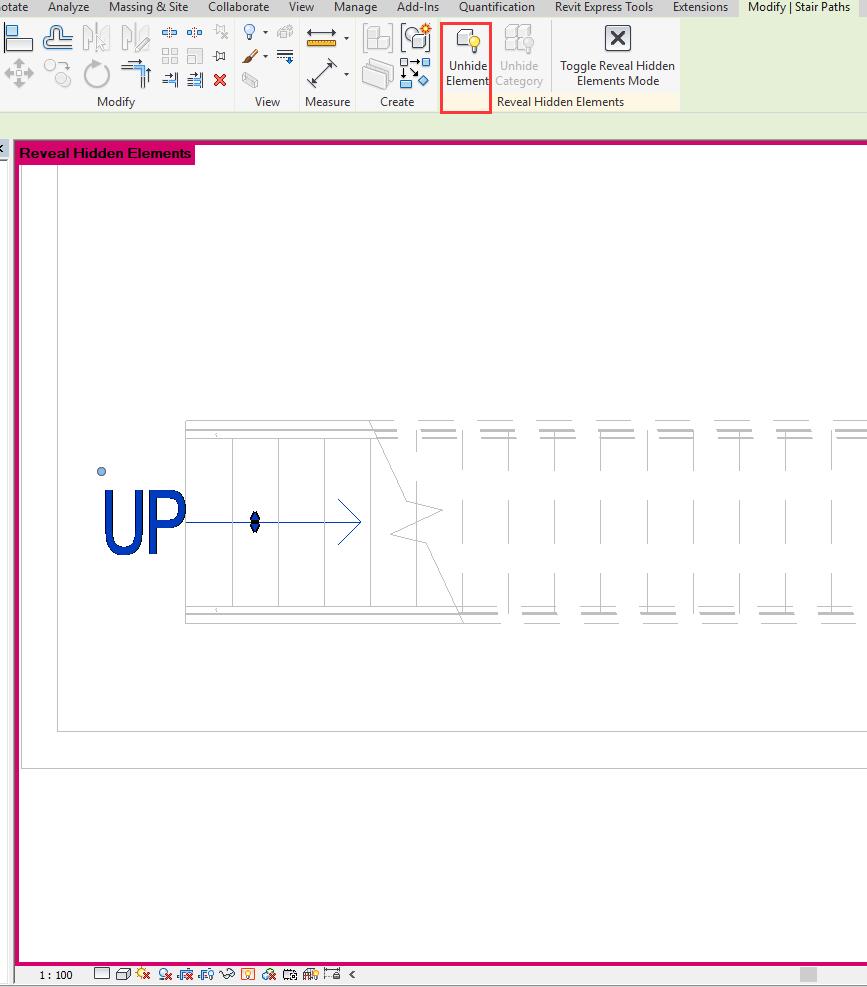The width and height of the screenshot is (867, 987).
Task: Click Toggle Reveal Hidden Elements Mode
Action: click(617, 57)
